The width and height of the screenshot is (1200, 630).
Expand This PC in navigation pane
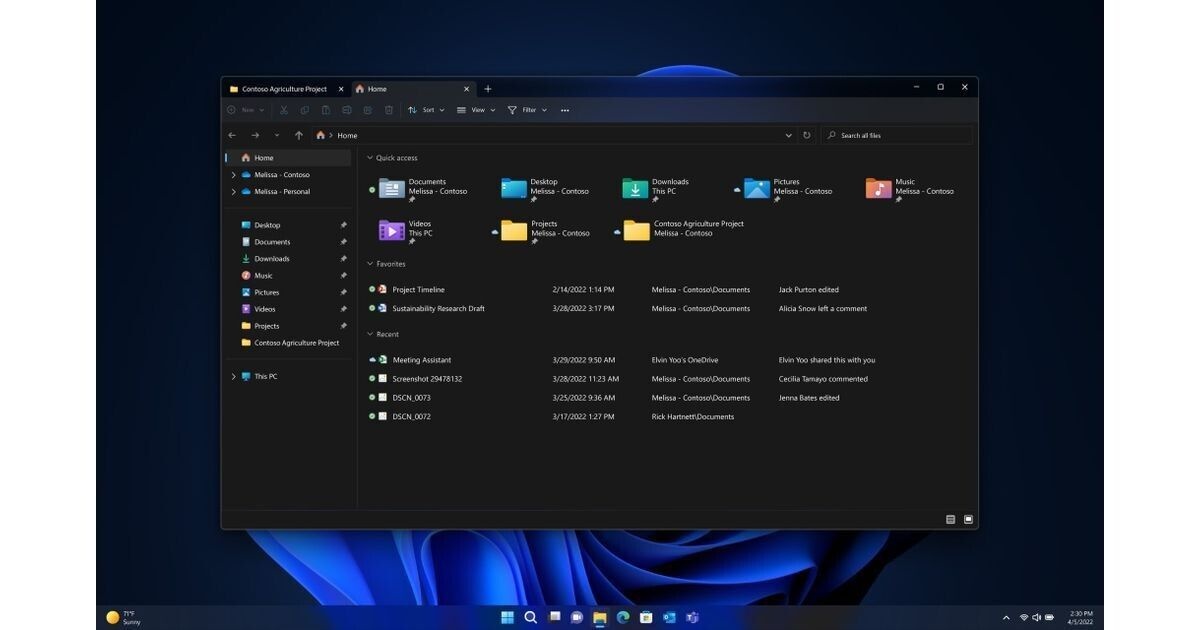tap(234, 377)
